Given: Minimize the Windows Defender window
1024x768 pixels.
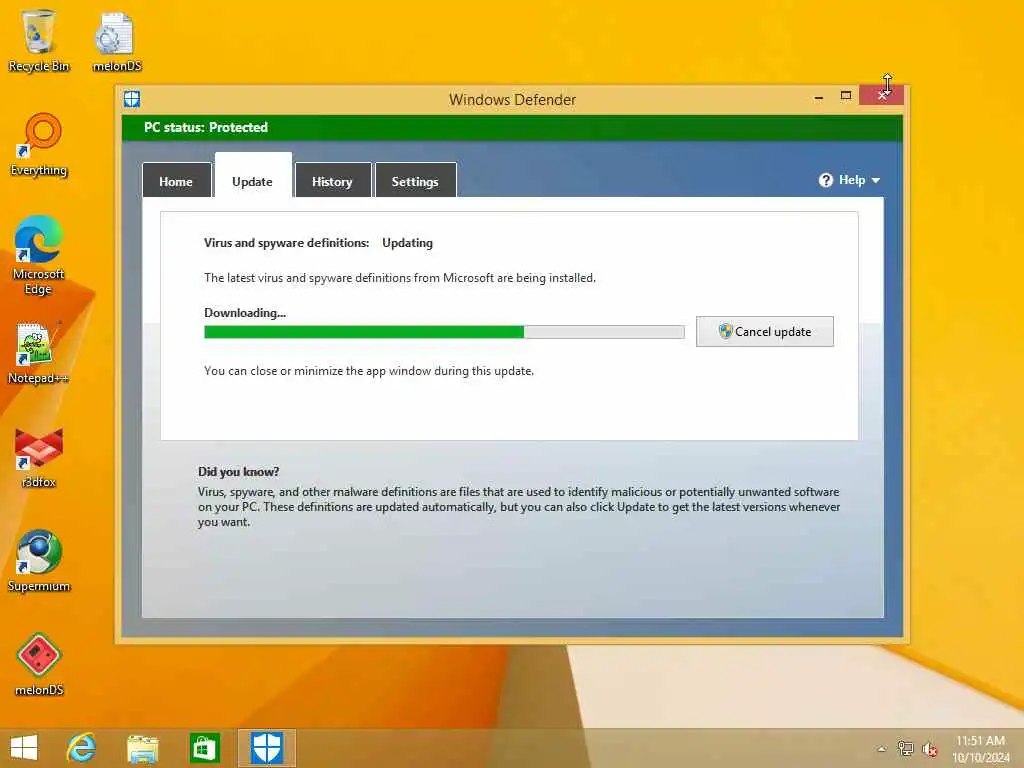Looking at the screenshot, I should (x=818, y=97).
